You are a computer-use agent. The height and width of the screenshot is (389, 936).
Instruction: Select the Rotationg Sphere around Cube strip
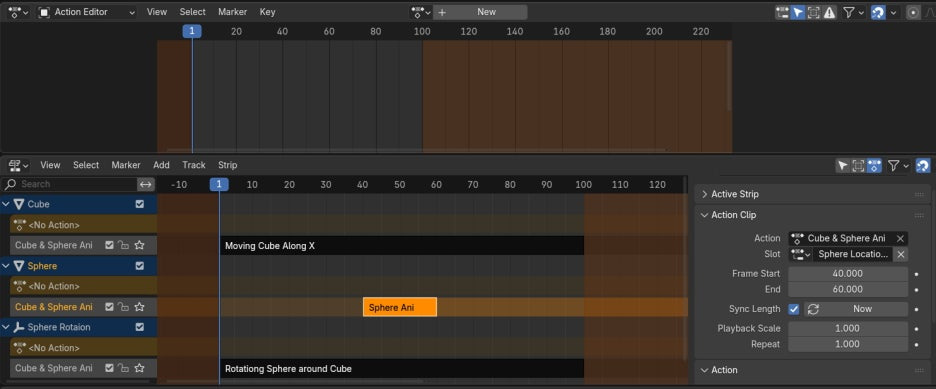click(x=402, y=368)
